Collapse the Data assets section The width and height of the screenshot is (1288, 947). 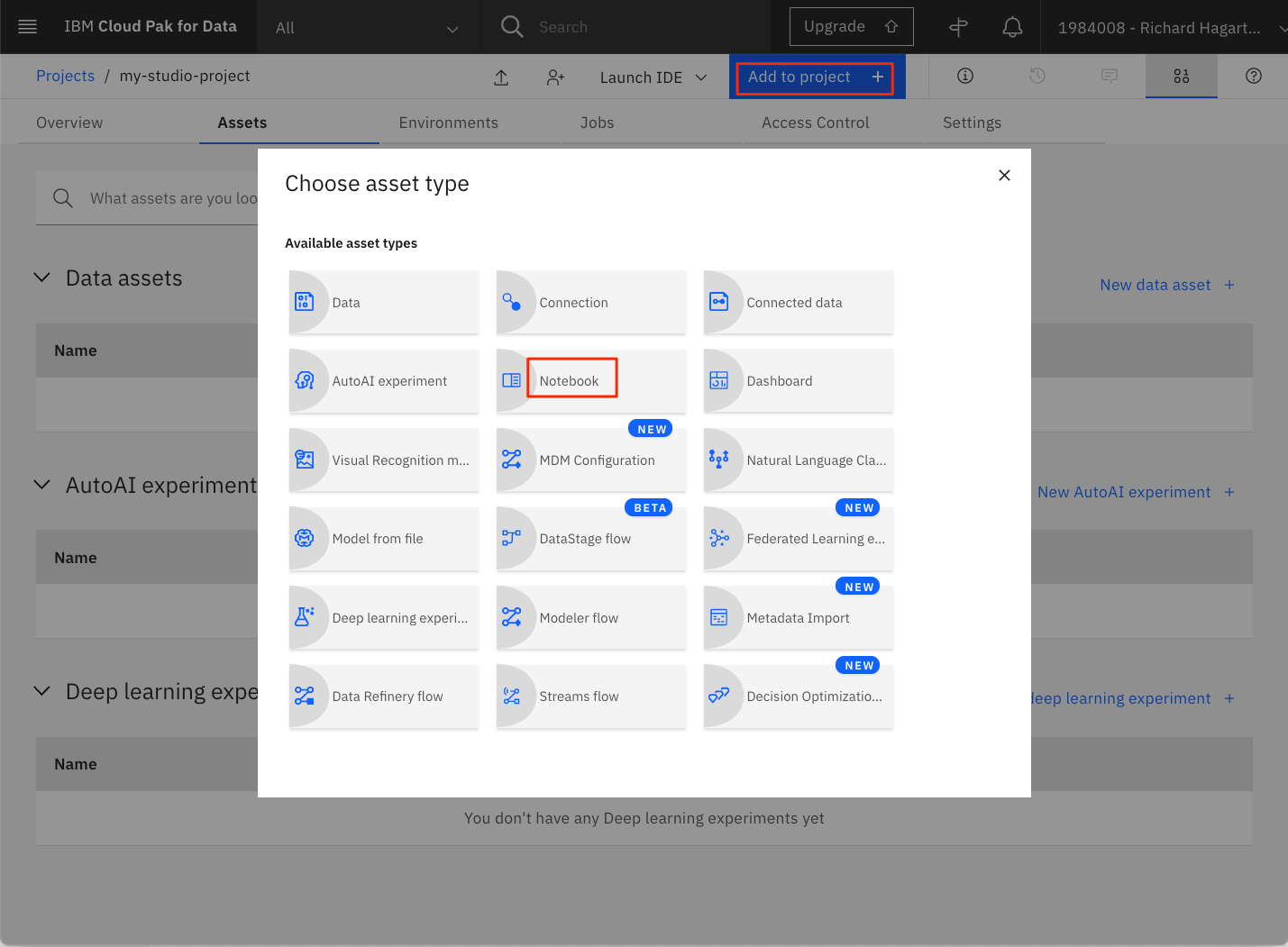42,278
